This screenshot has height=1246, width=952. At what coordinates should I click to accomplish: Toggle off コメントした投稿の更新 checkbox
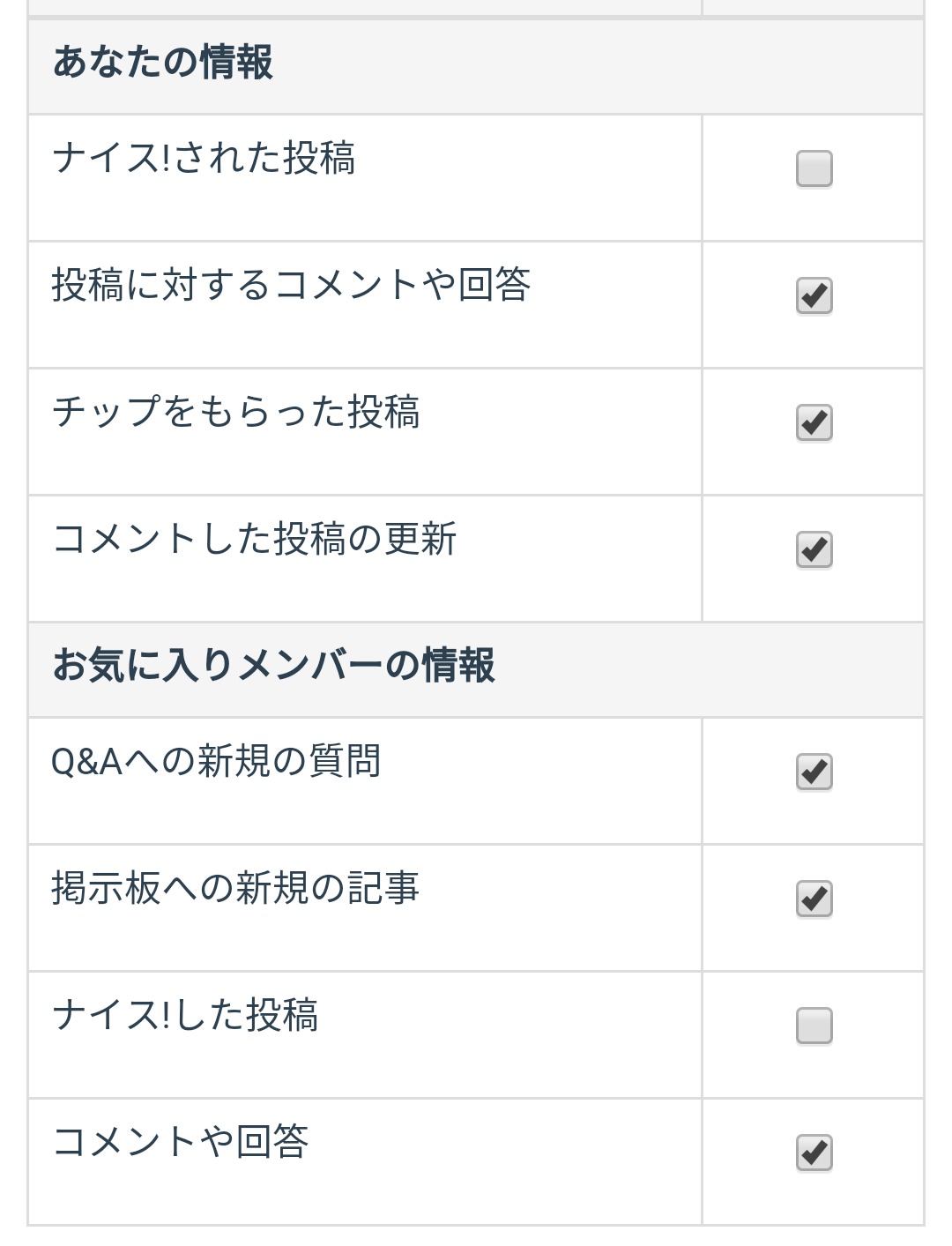tap(814, 549)
